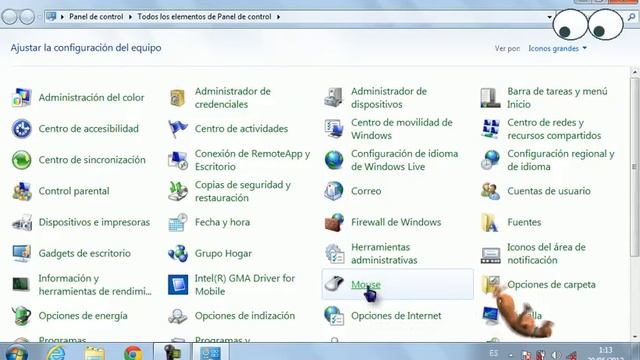Open Conexión de RemoteApp y Escritorio icon

click(178, 160)
